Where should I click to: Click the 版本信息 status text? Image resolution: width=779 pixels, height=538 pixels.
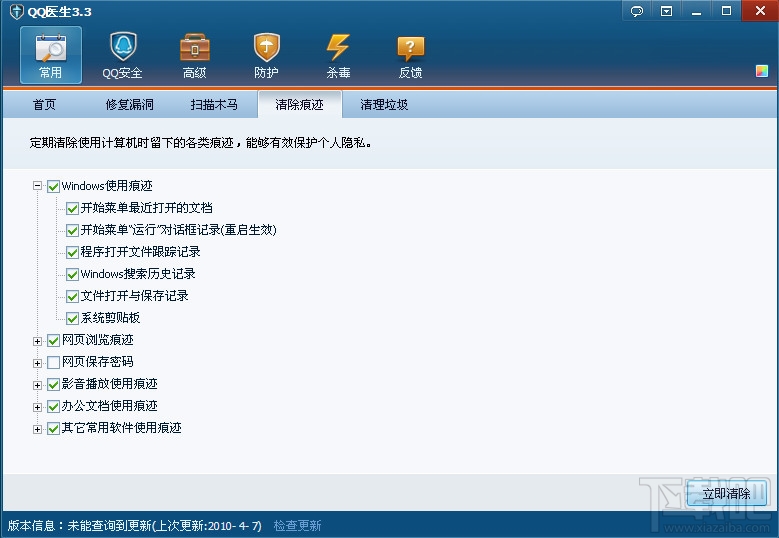click(134, 526)
